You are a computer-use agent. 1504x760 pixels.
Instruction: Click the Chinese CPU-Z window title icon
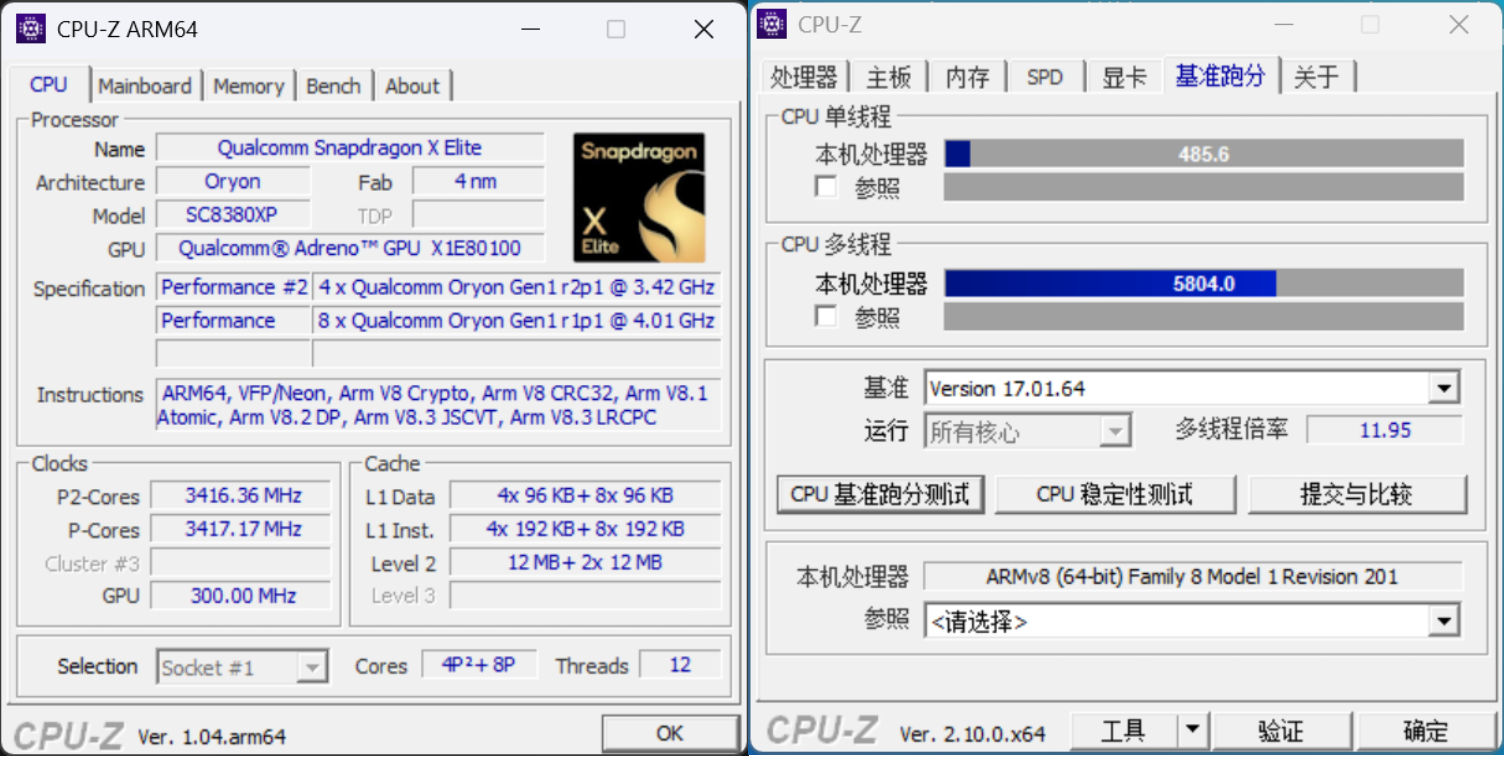coord(771,24)
